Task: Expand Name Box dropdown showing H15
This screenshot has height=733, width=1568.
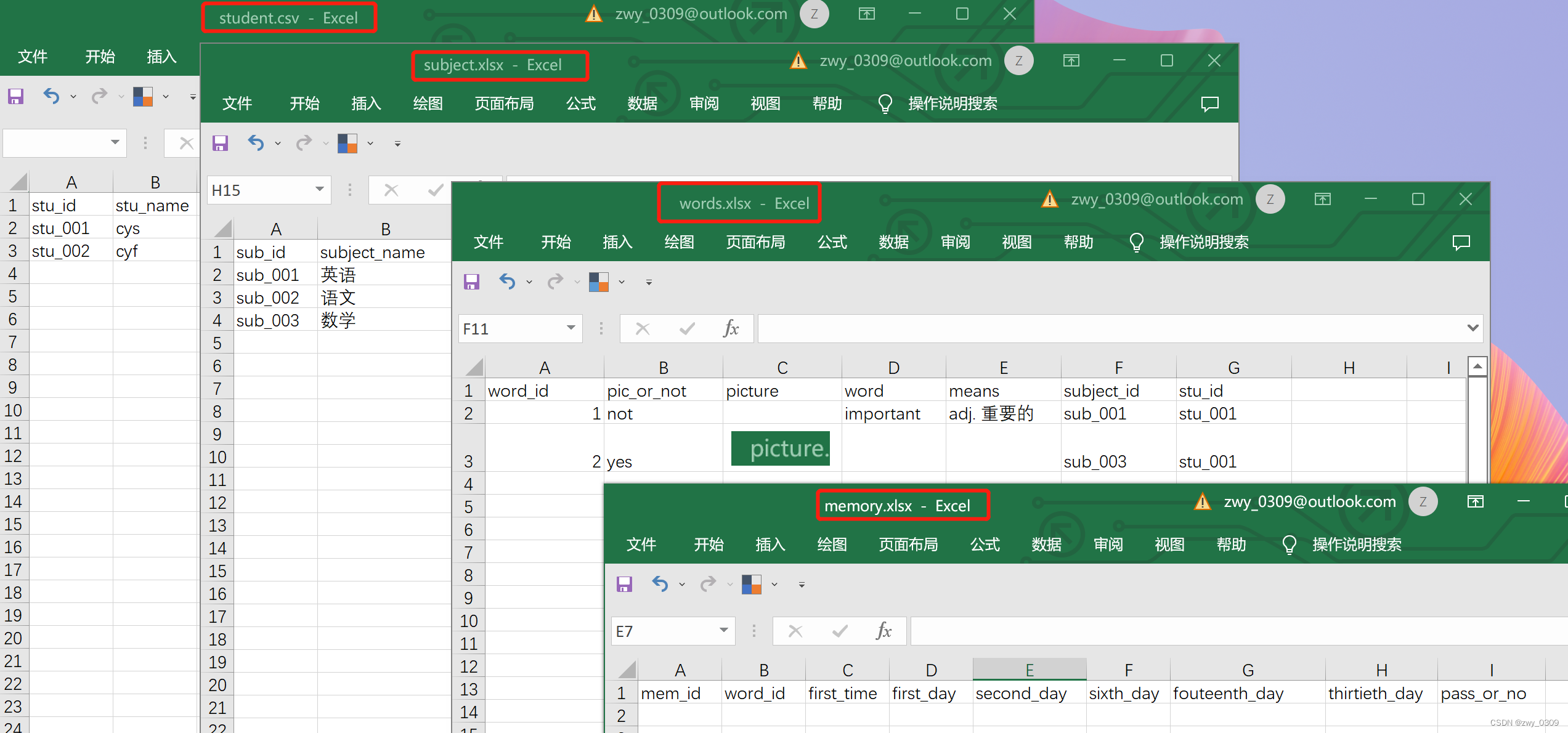Action: [x=319, y=189]
